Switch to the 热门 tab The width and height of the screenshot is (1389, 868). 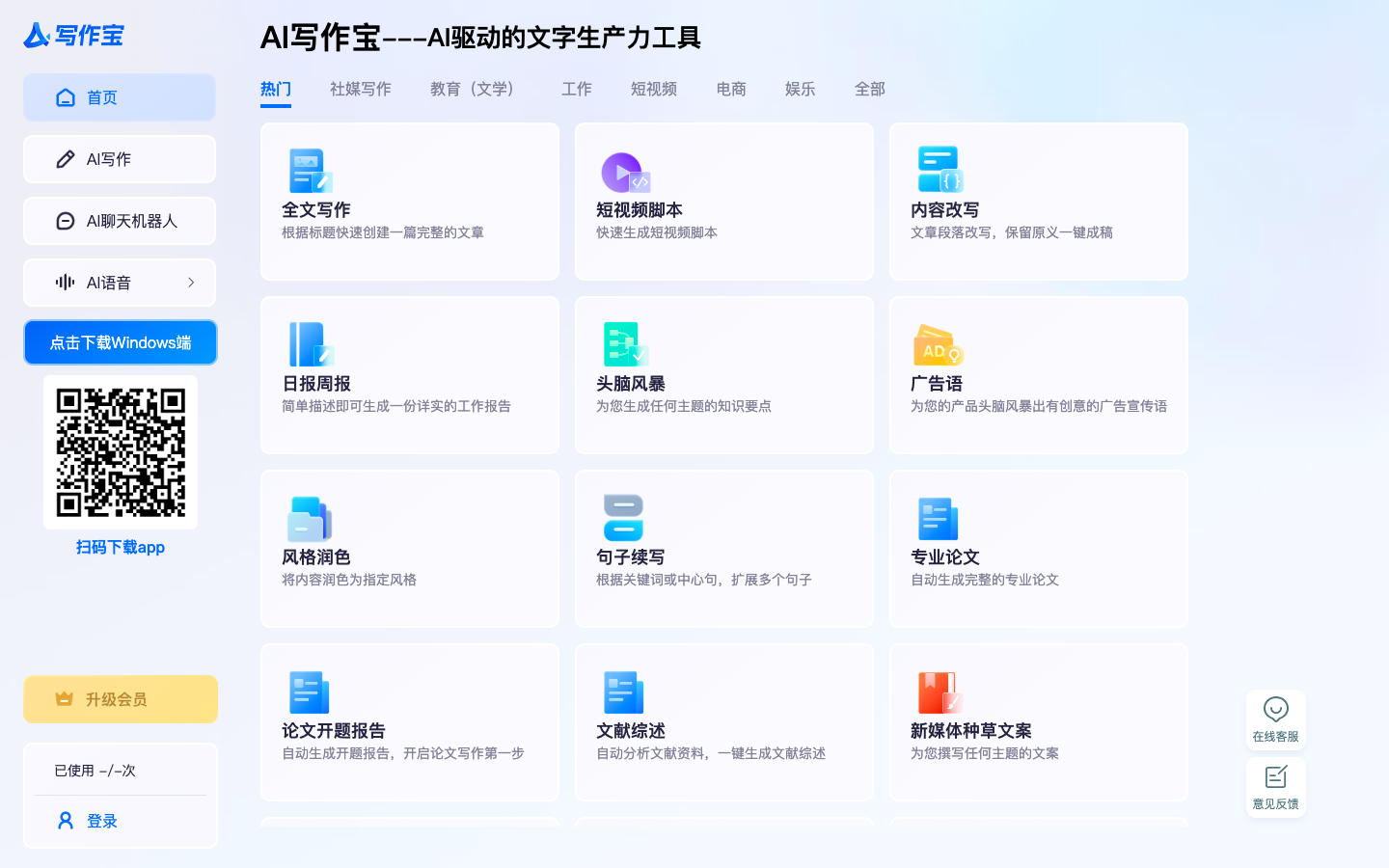pyautogui.click(x=276, y=89)
